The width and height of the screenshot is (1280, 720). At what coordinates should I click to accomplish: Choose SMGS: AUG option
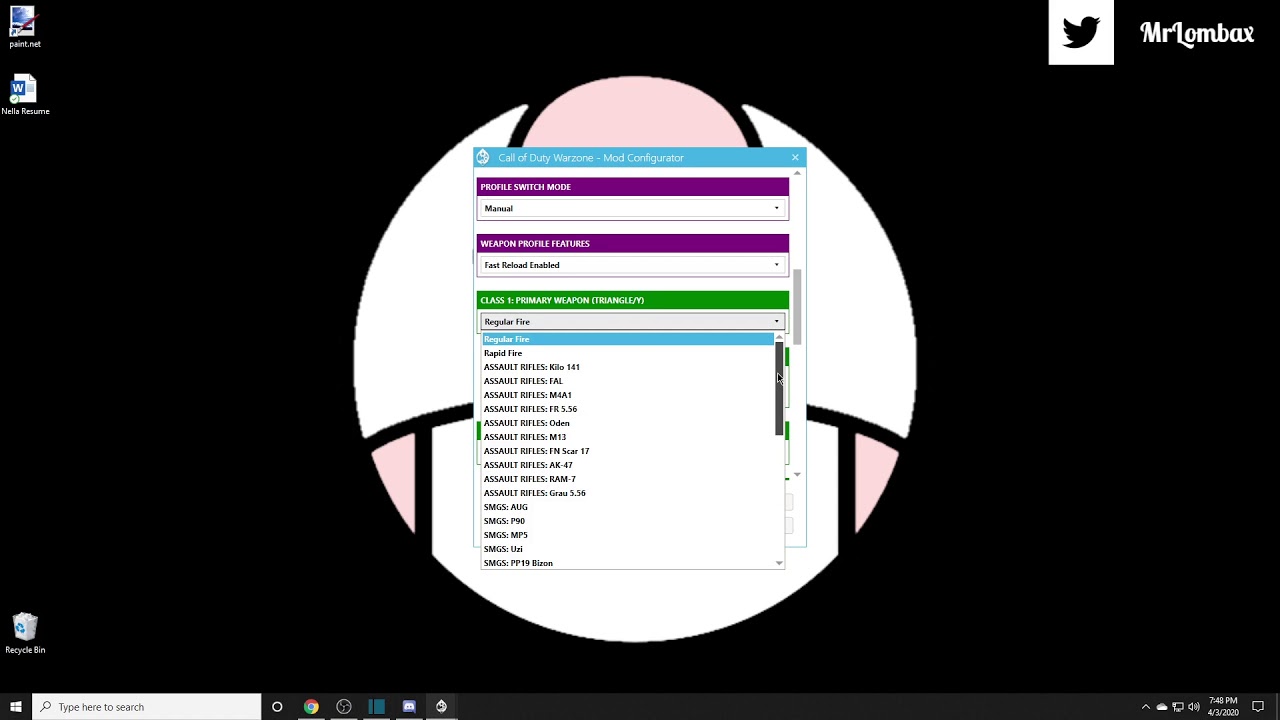pyautogui.click(x=628, y=507)
